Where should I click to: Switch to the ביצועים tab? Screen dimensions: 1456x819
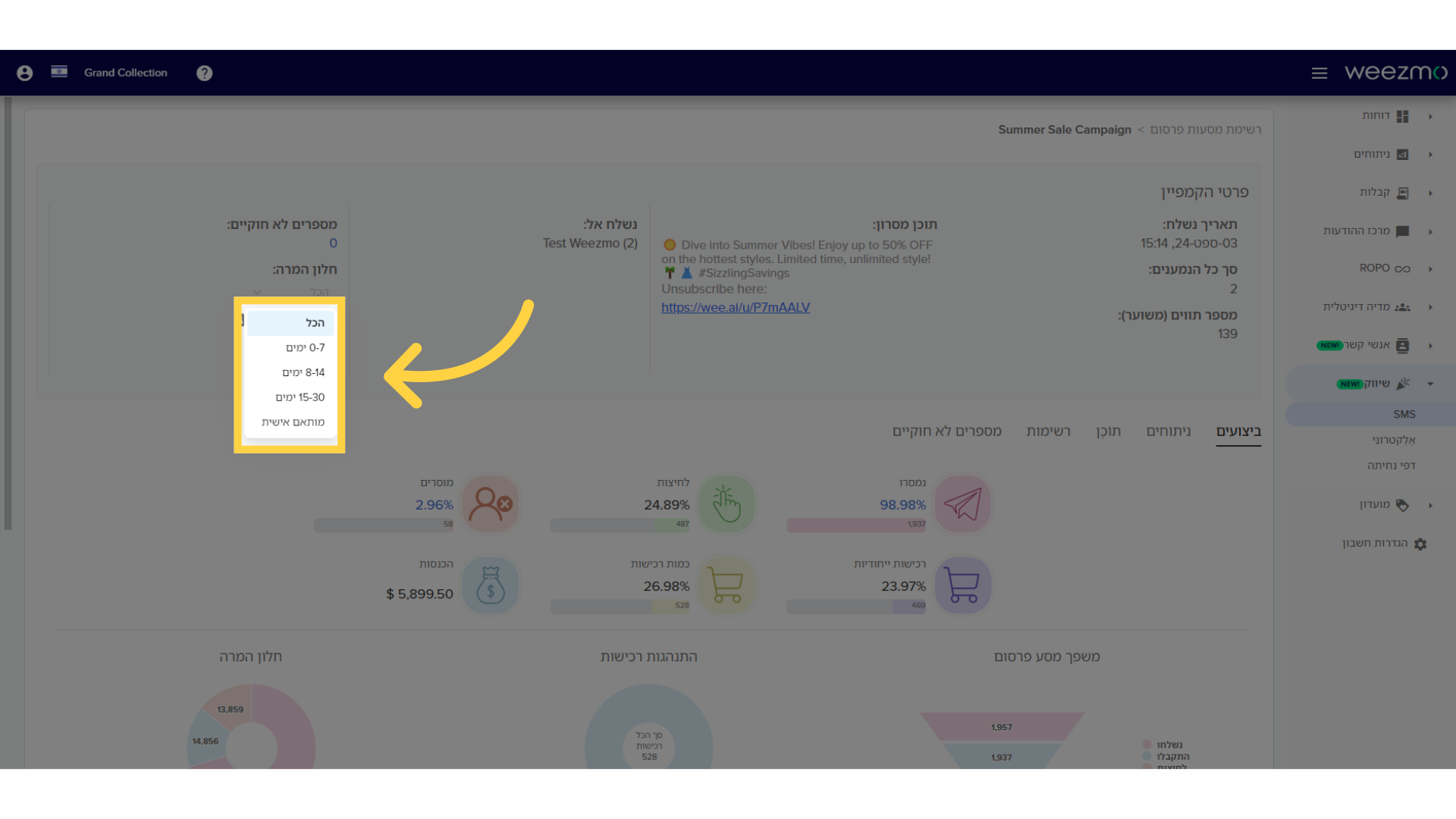coord(1238,431)
